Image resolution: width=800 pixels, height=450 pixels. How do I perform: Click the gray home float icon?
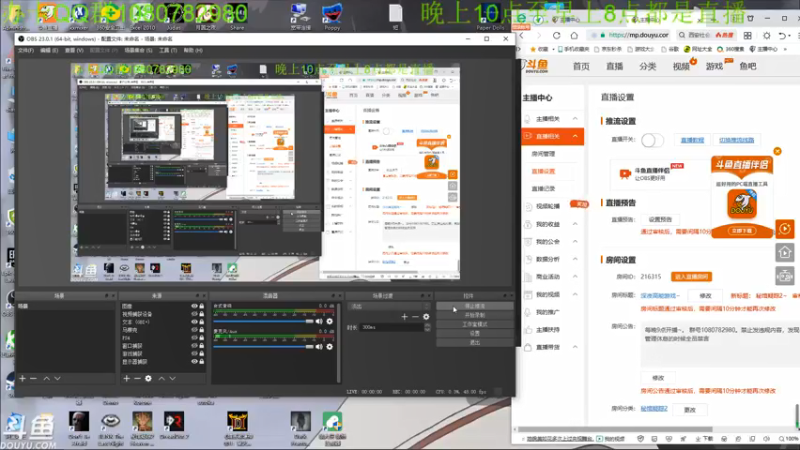(x=785, y=252)
